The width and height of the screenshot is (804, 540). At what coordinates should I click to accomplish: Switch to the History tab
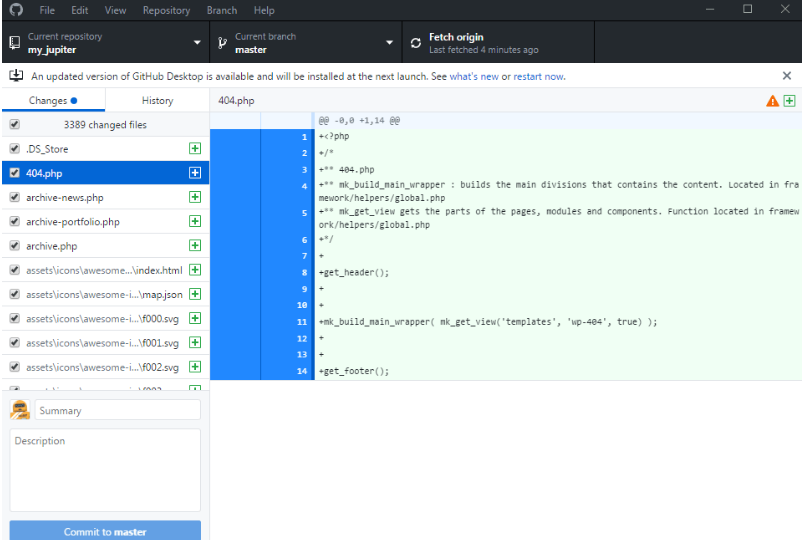[157, 101]
